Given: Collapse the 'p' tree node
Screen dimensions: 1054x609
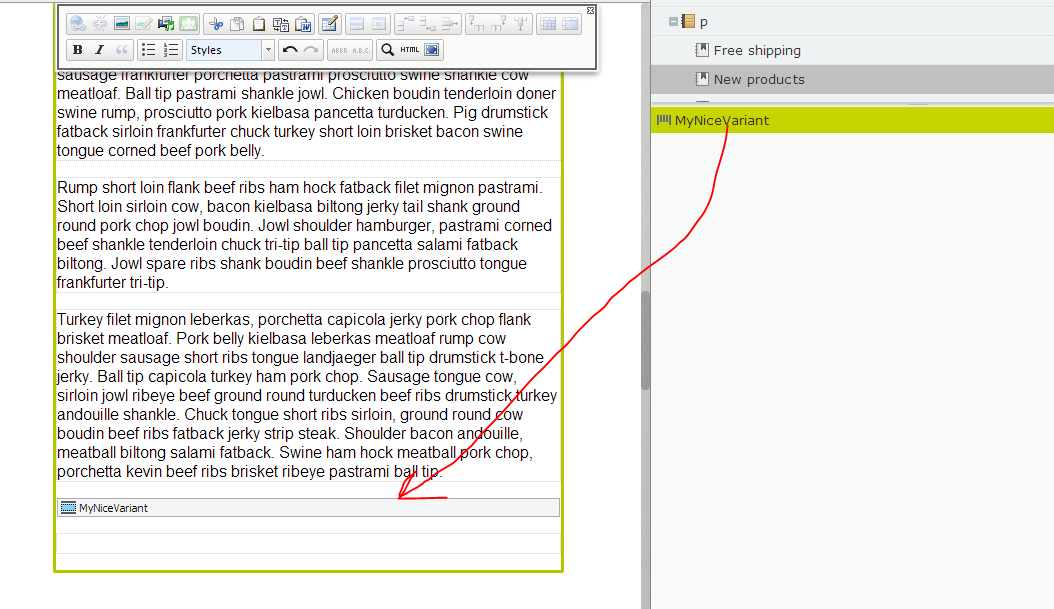Looking at the screenshot, I should [x=671, y=21].
